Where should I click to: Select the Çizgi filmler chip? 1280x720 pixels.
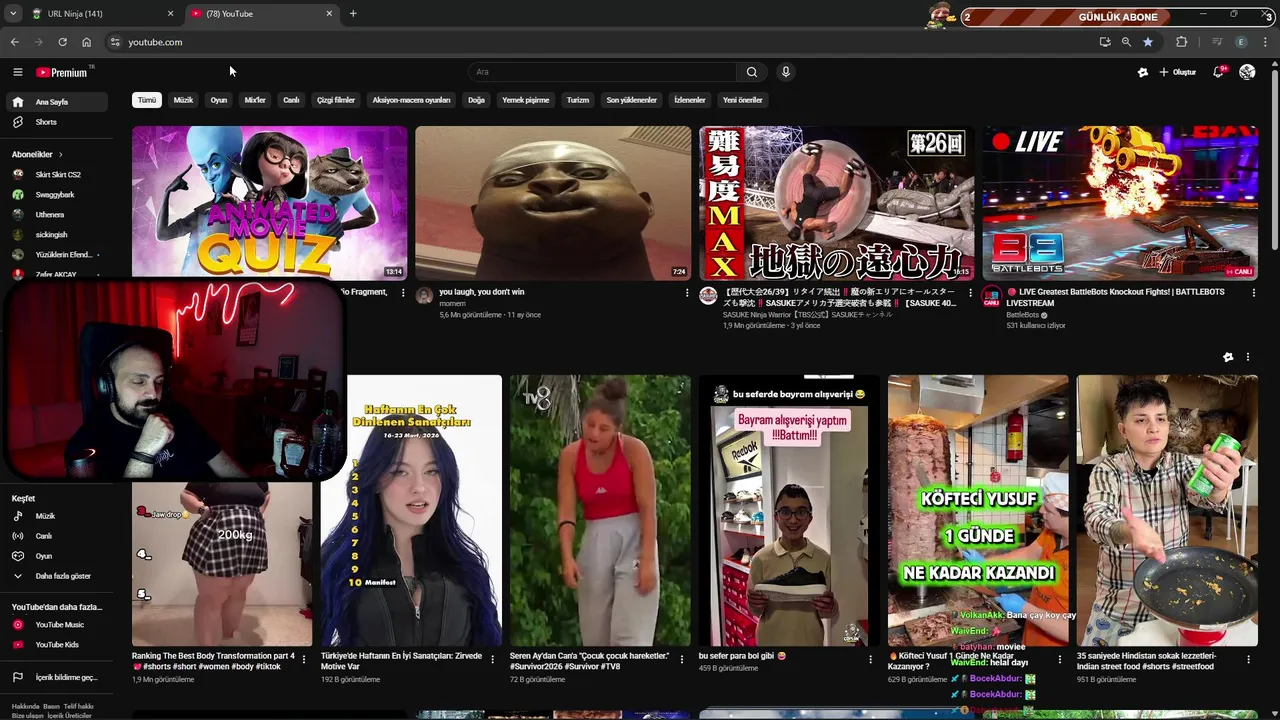(336, 100)
